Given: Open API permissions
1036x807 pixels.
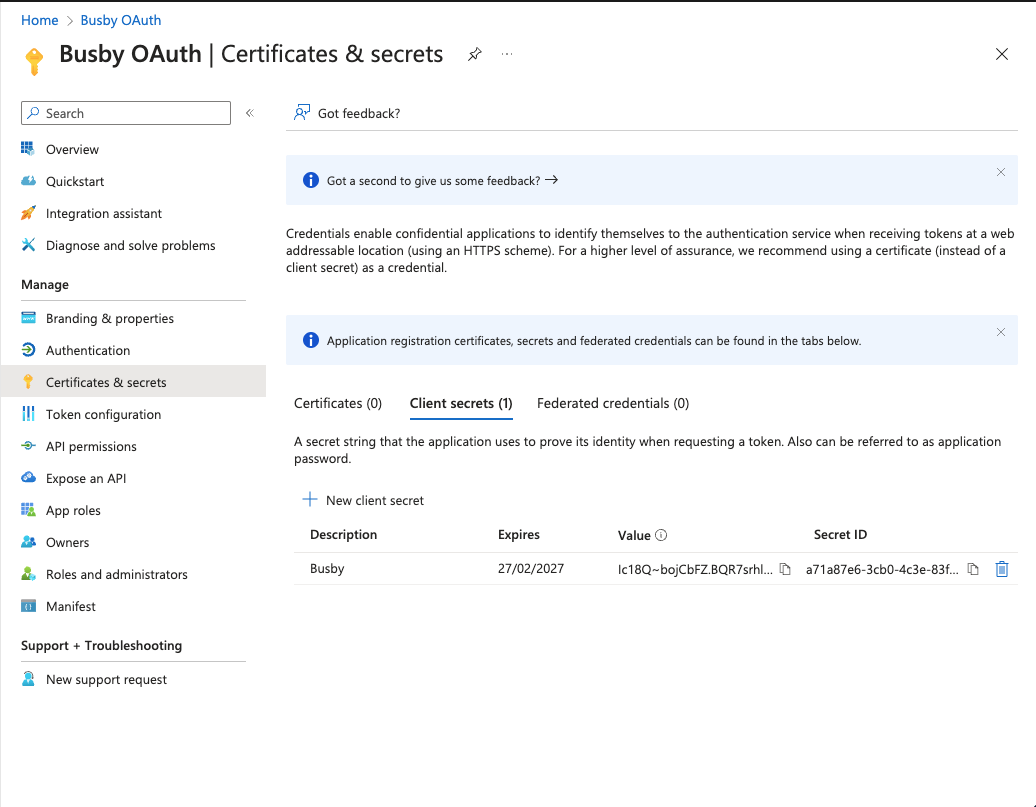Looking at the screenshot, I should click(x=91, y=446).
